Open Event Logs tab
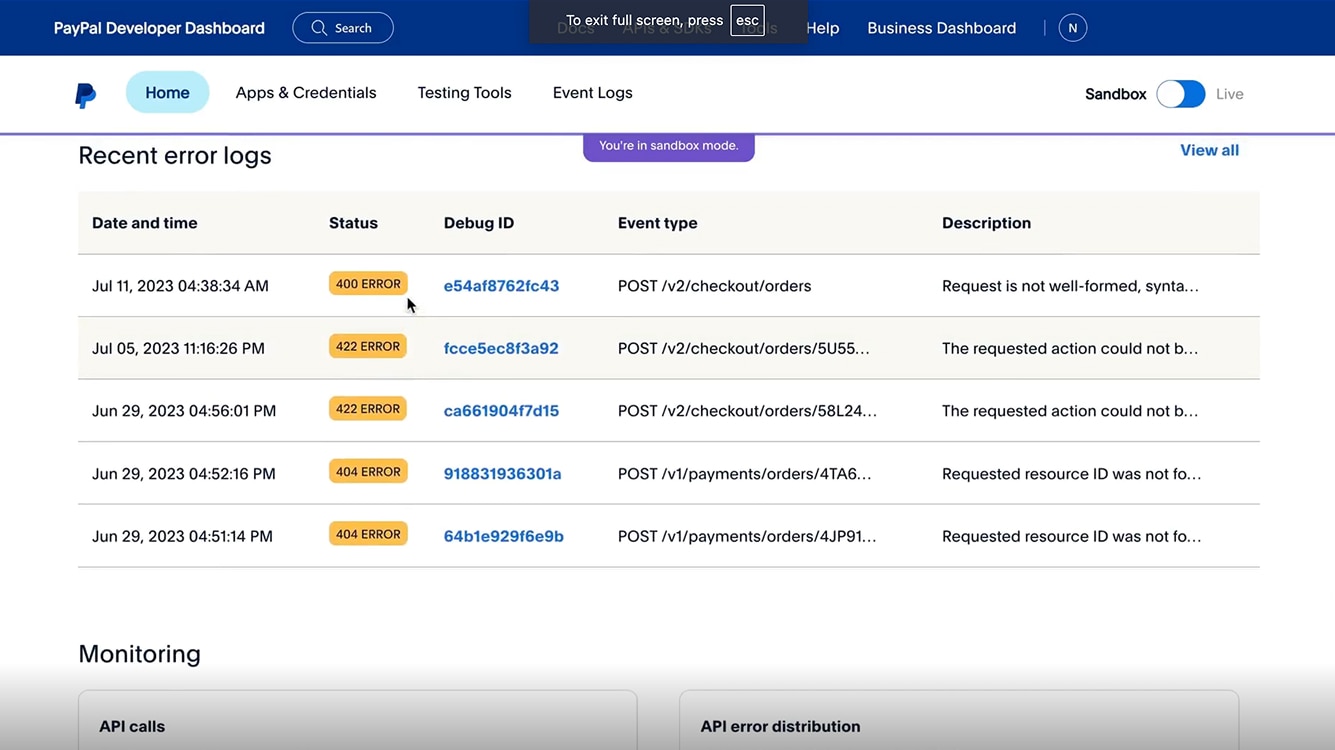This screenshot has width=1335, height=750. [593, 93]
